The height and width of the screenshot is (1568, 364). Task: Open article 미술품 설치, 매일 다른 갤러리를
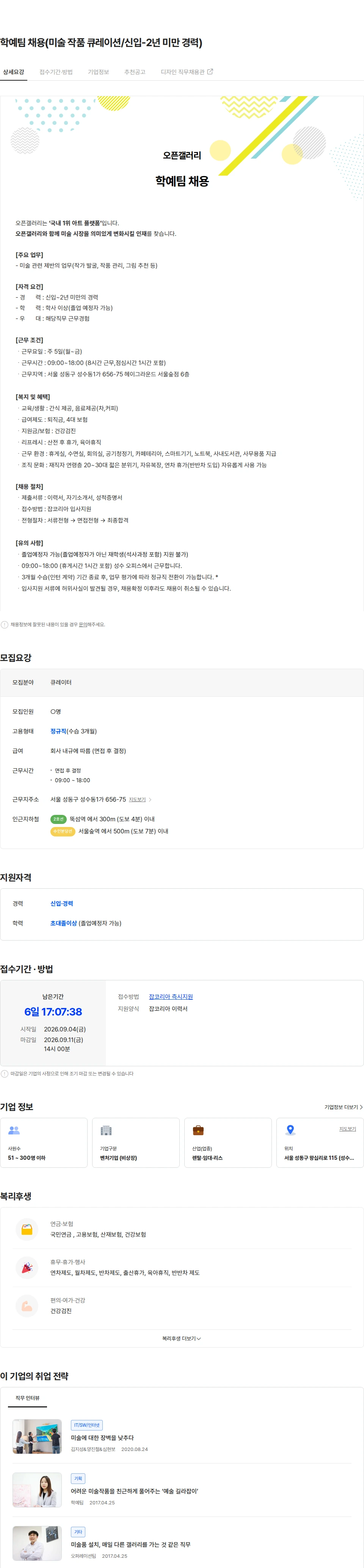[130, 1545]
